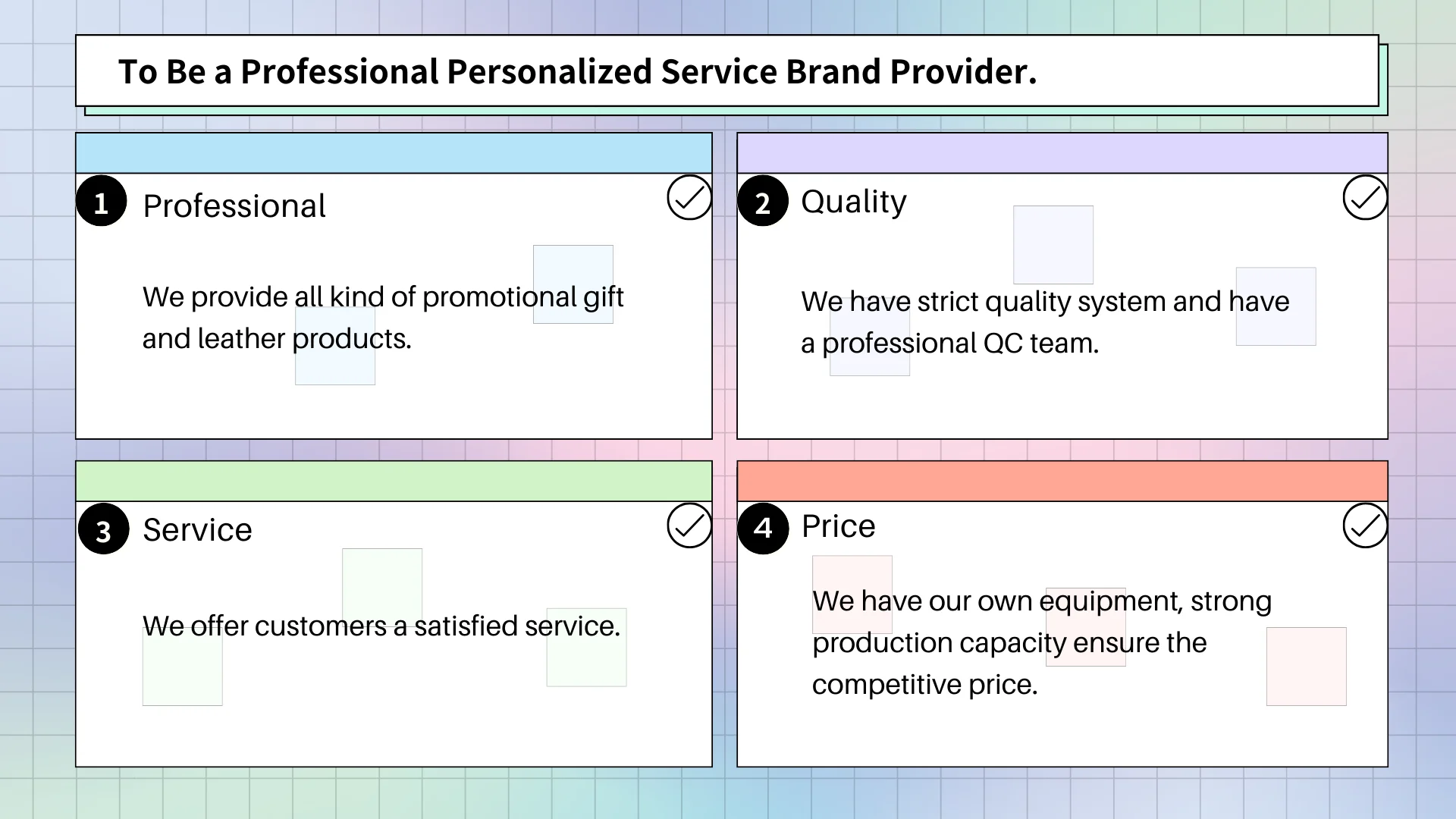Click the 'Price' heading text
The height and width of the screenshot is (819, 1456).
pos(838,526)
